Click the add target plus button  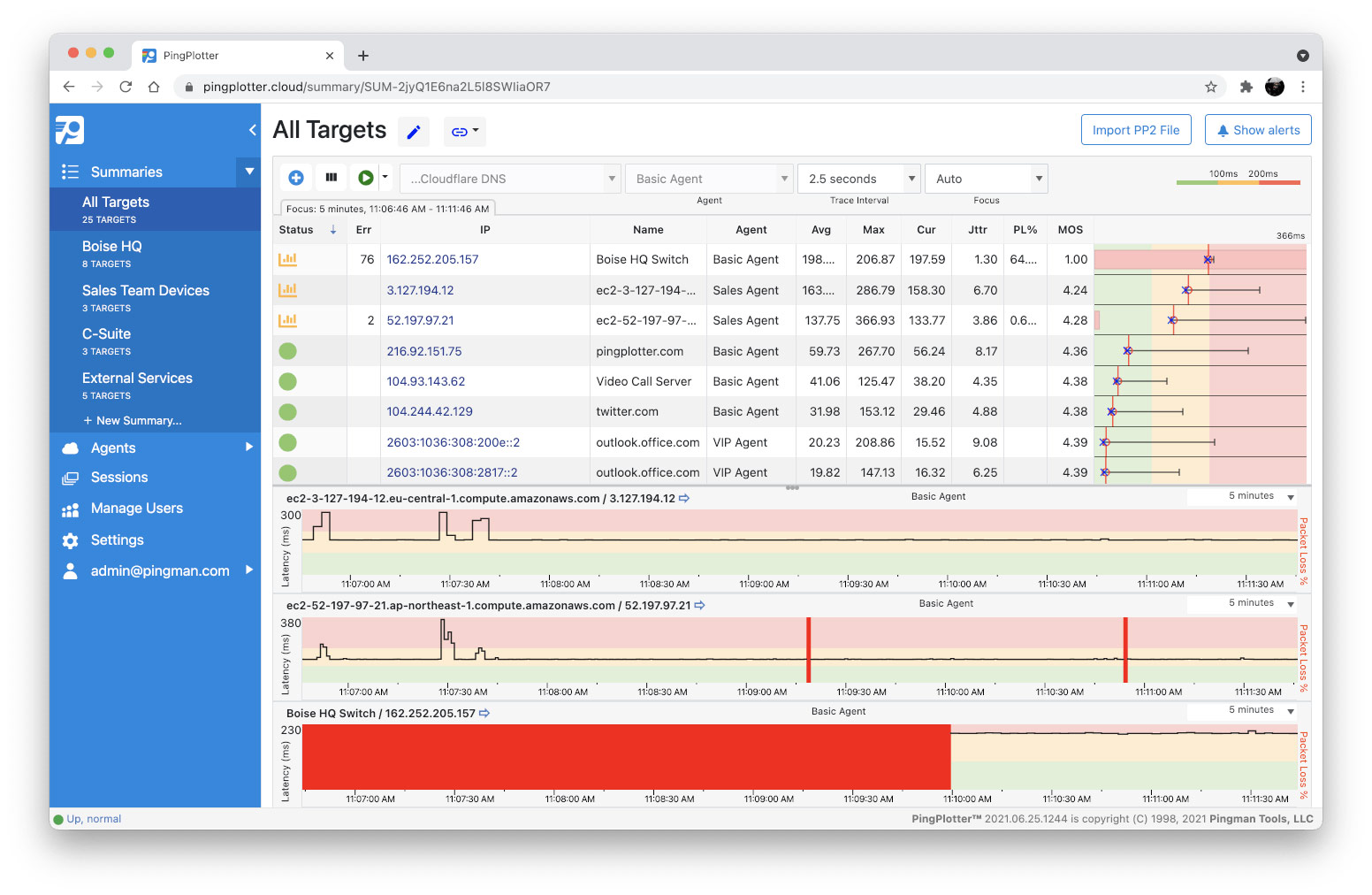296,178
